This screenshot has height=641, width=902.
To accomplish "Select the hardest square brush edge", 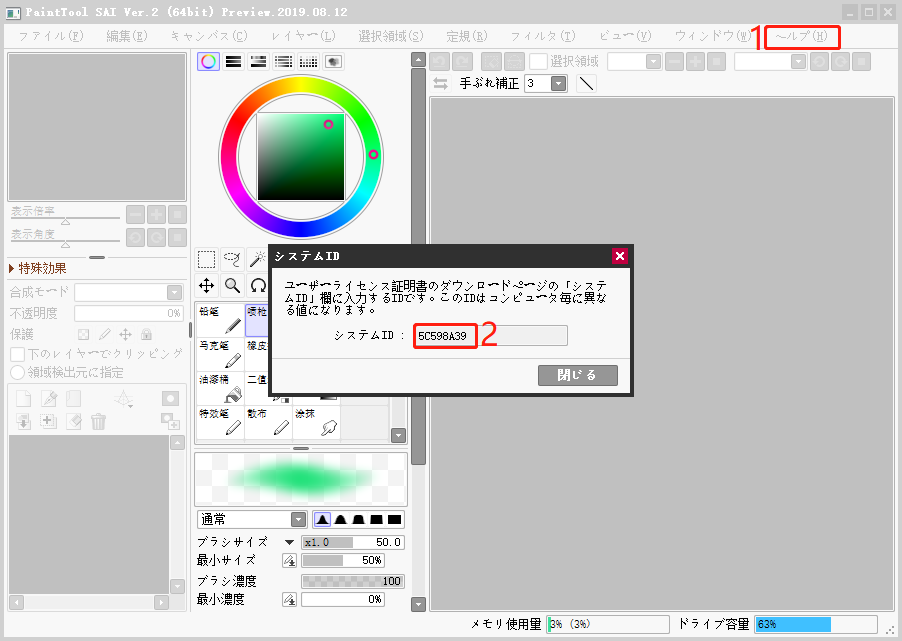I will (x=395, y=520).
